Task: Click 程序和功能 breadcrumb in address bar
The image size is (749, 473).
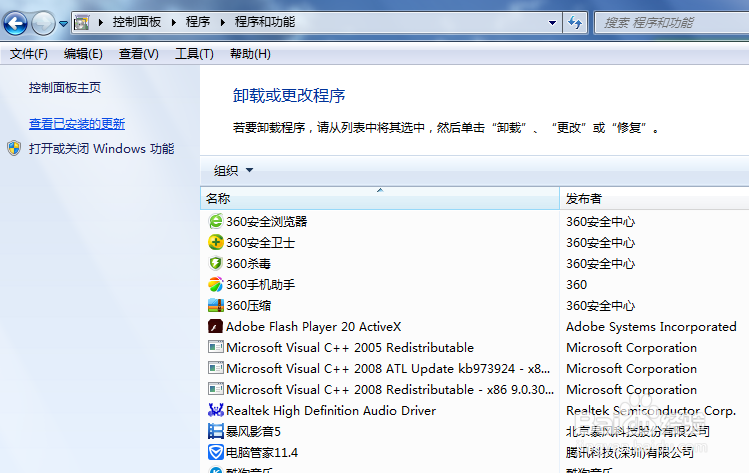Action: 265,22
